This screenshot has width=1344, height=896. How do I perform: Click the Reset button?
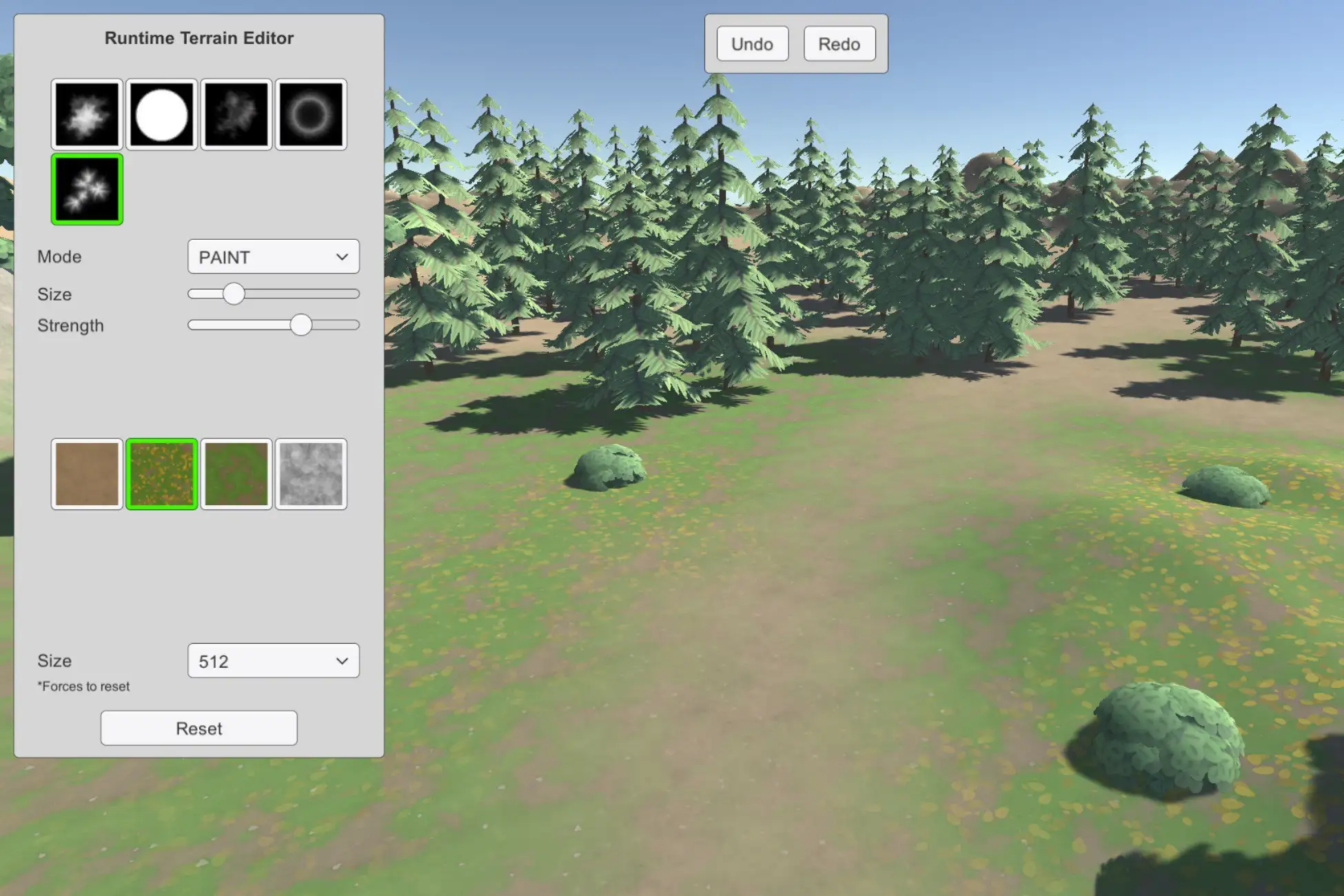199,729
